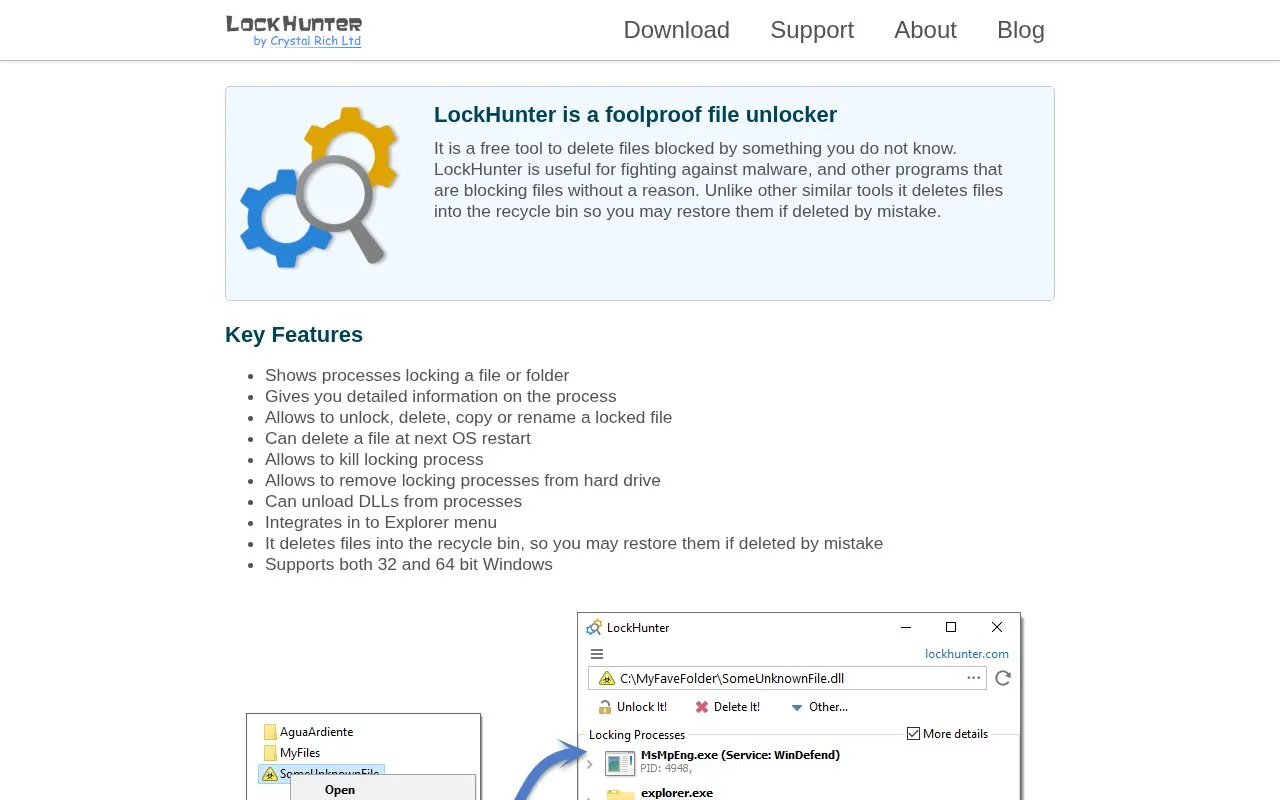This screenshot has height=800, width=1280.
Task: Follow the lockhunter.com link in the window
Action: point(967,654)
